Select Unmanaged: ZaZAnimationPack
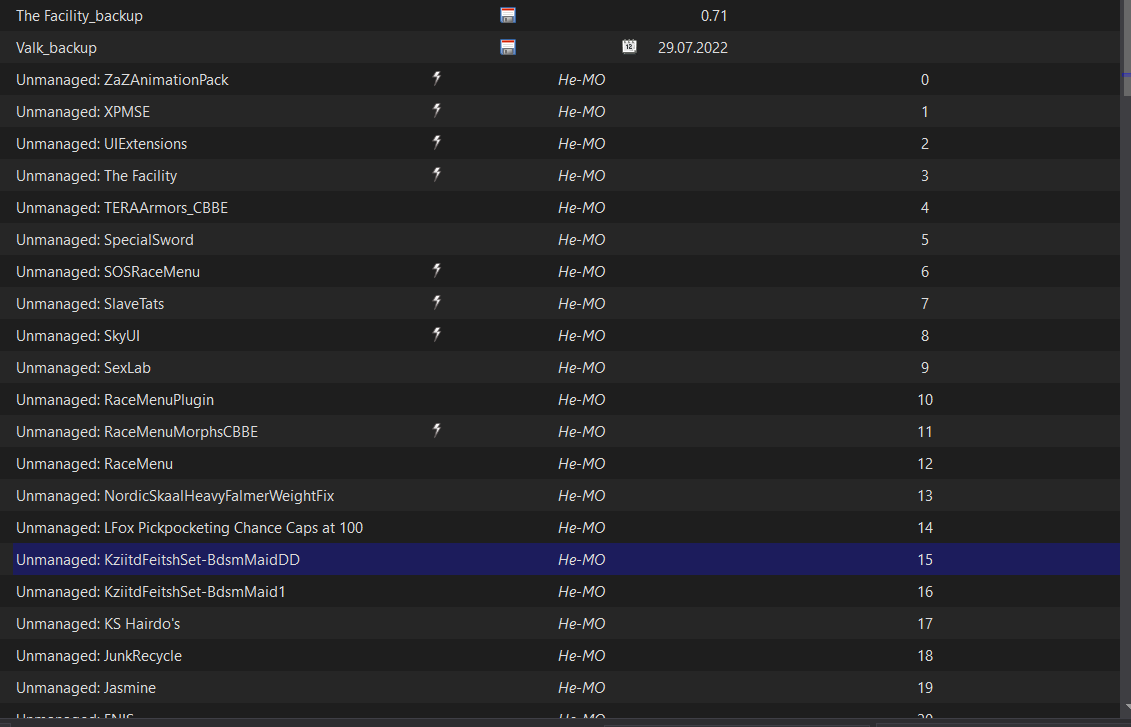This screenshot has height=727, width=1131. tap(560, 79)
